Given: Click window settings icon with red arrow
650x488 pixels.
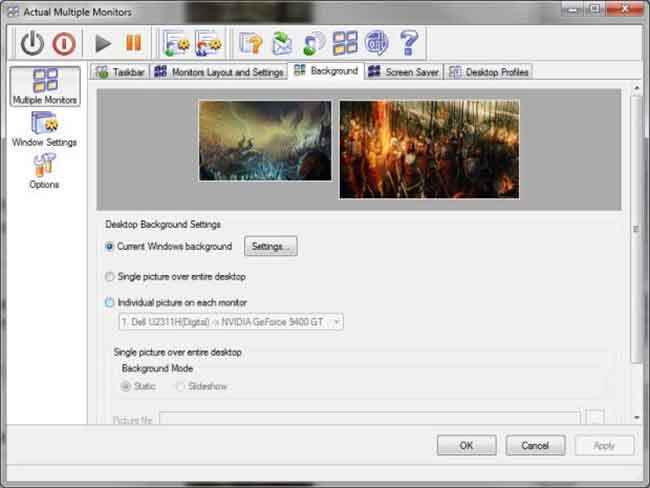Looking at the screenshot, I should coord(208,43).
